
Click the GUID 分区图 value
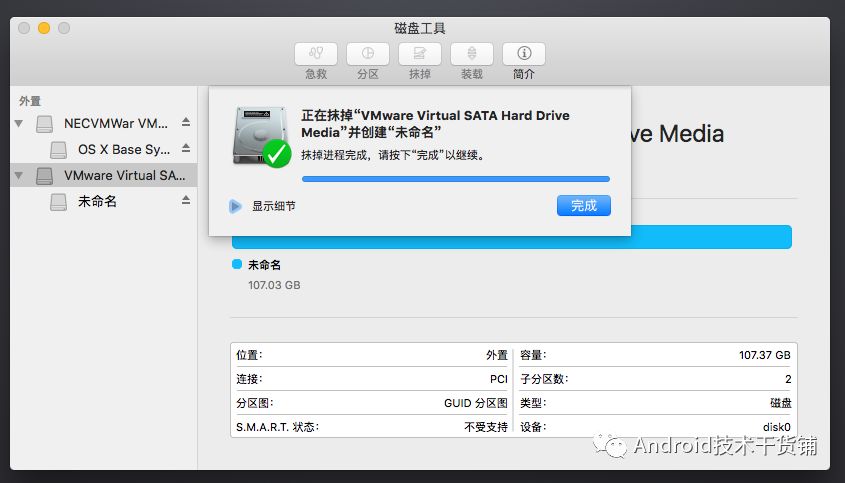pos(476,403)
